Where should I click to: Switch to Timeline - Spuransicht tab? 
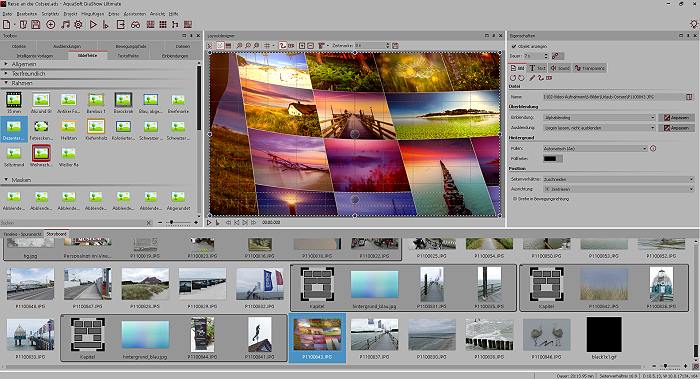coord(22,234)
